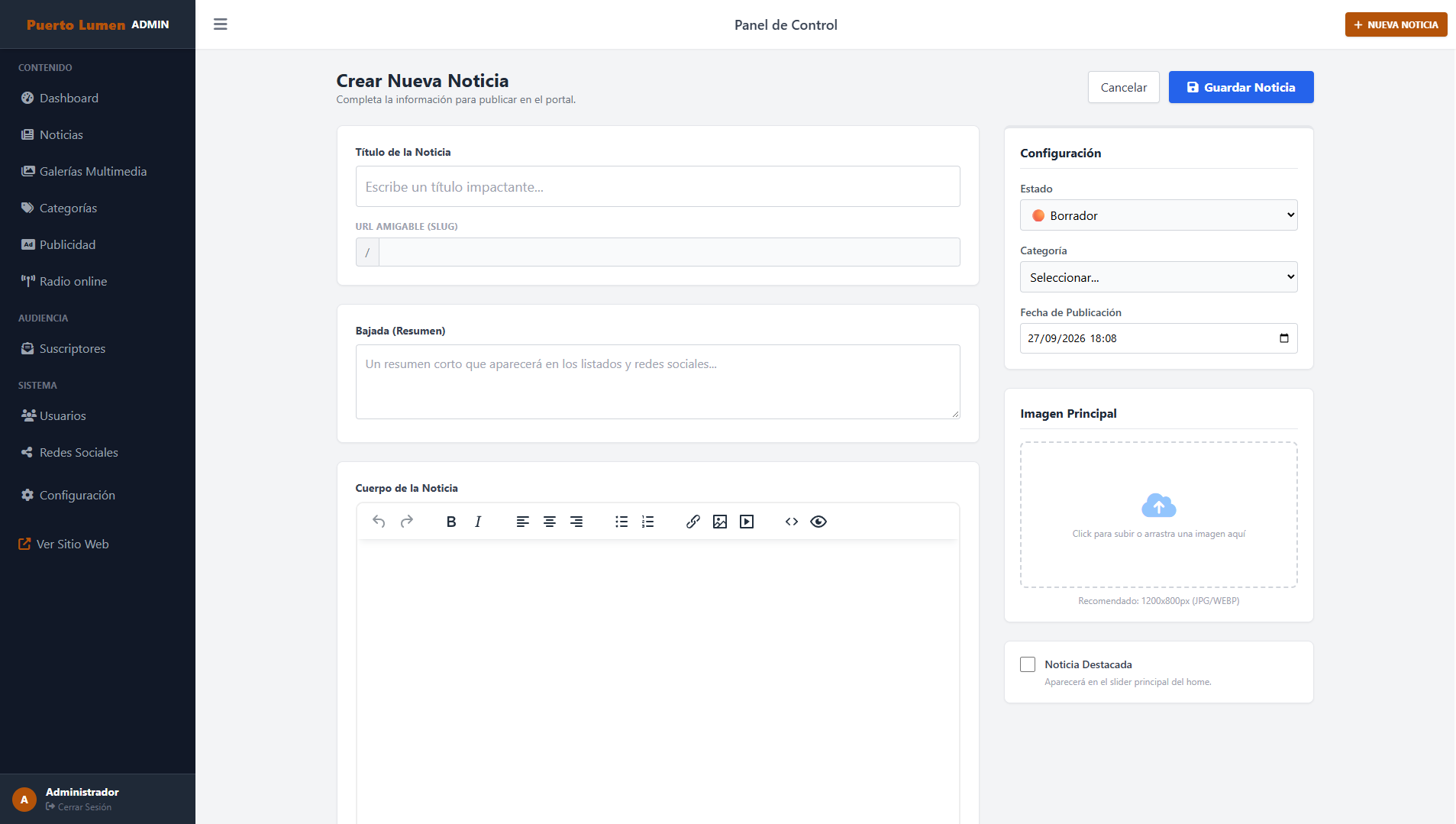Focus the Bajada resumen textarea
Screen dimensions: 1456x824
pos(657,382)
